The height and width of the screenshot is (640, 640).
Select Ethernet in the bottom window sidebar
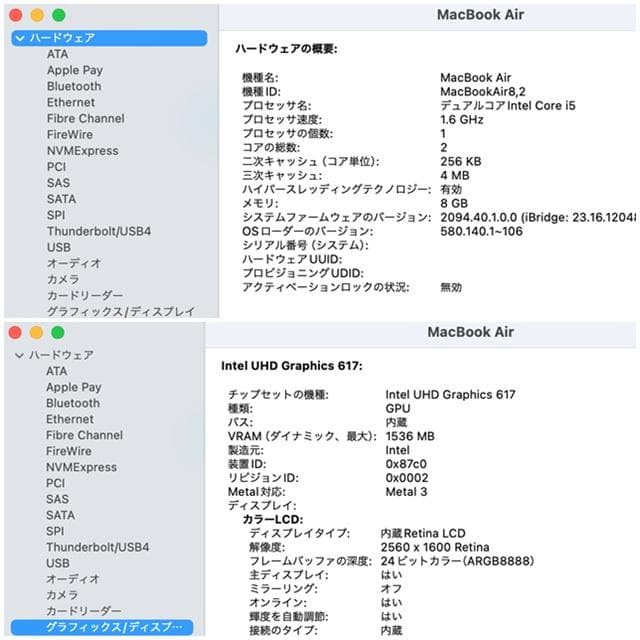(70, 419)
